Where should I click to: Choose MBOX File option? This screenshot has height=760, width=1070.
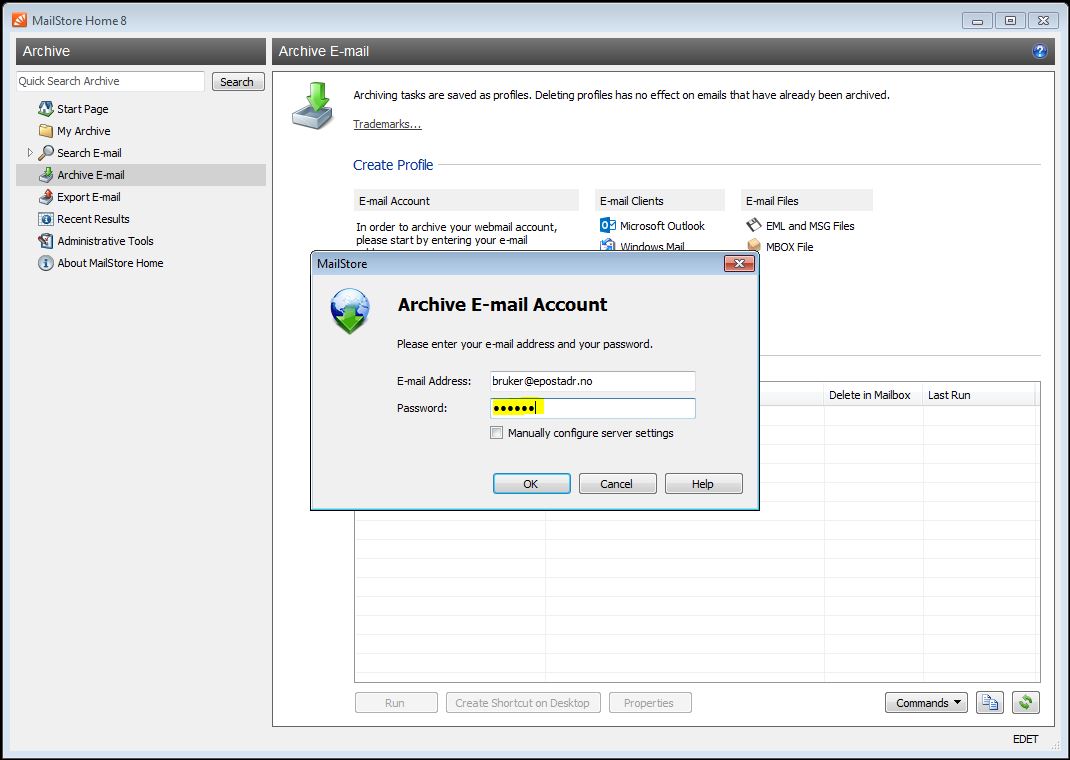click(x=790, y=247)
